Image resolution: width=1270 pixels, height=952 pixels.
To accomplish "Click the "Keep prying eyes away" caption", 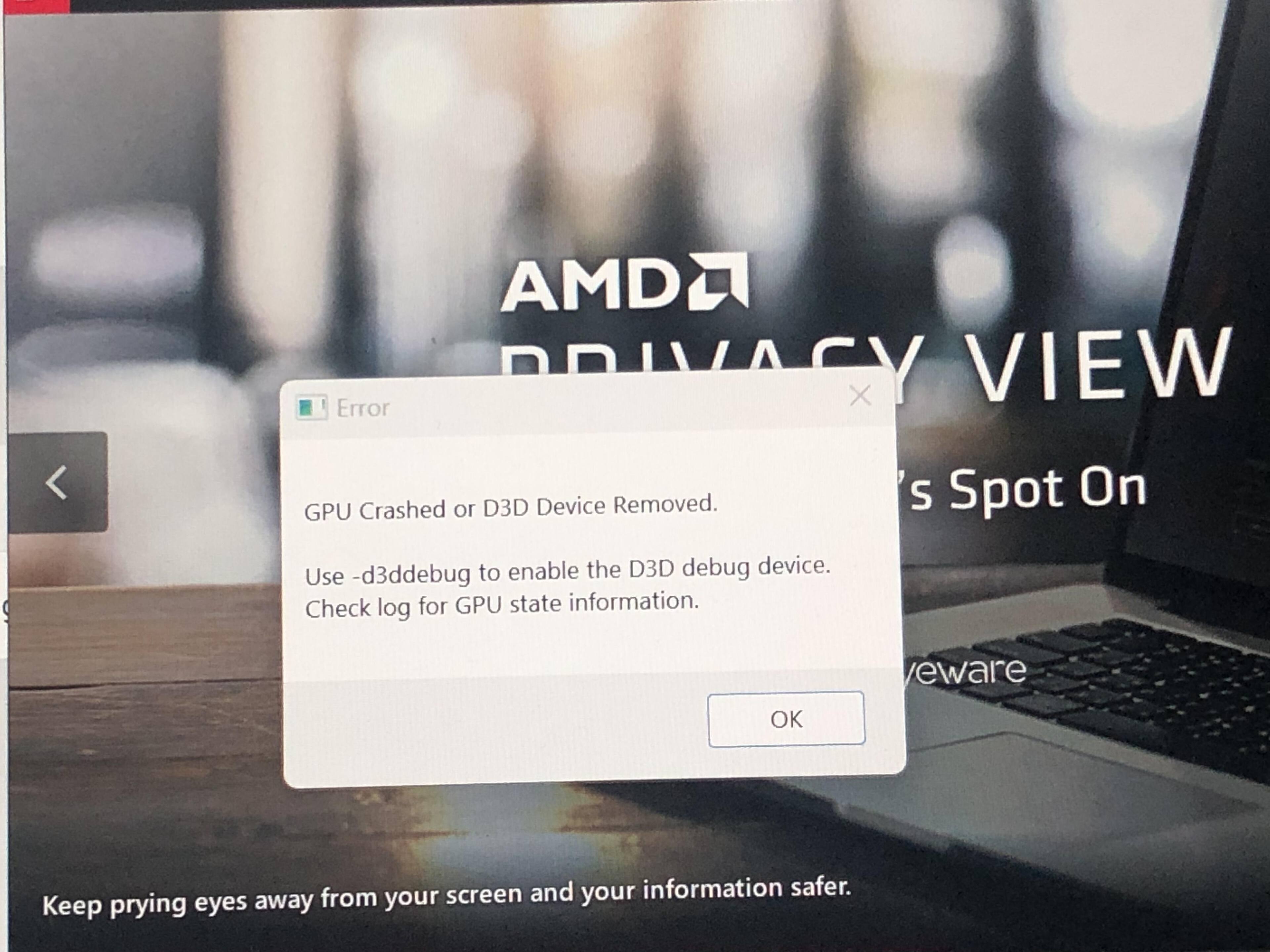I will 446,896.
